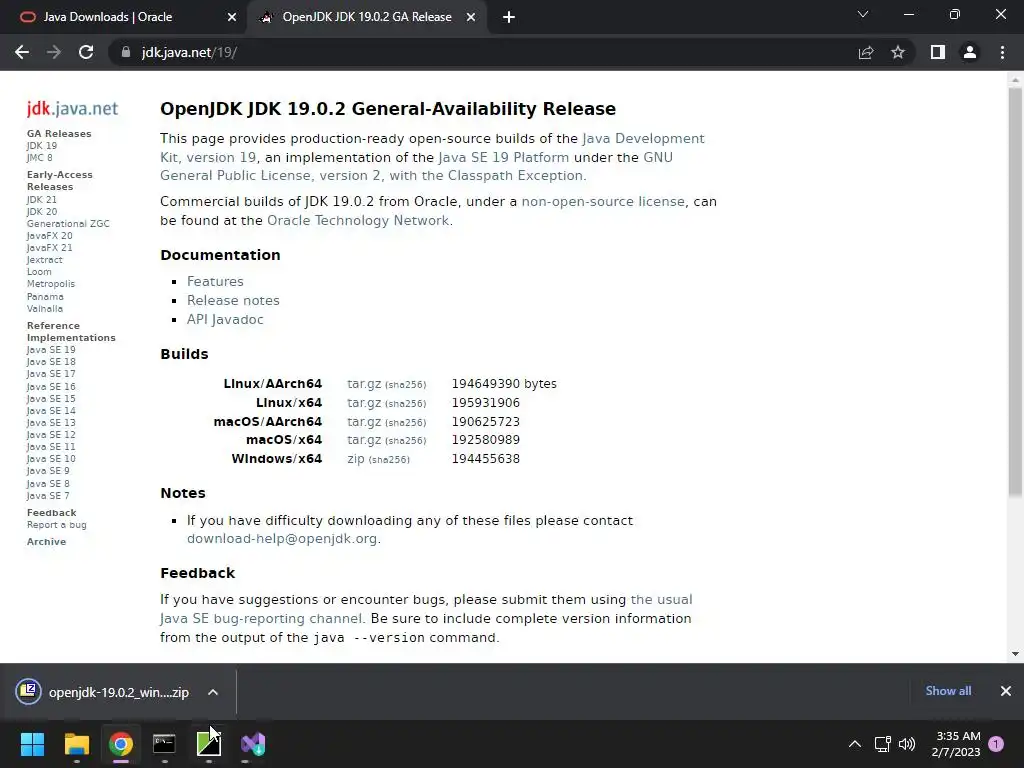Share this page using the share icon

coord(866,52)
